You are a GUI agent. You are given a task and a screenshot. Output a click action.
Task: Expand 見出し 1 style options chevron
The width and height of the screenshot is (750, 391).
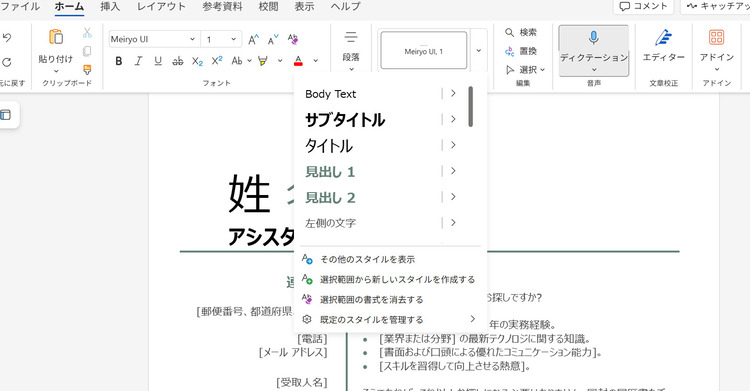453,171
